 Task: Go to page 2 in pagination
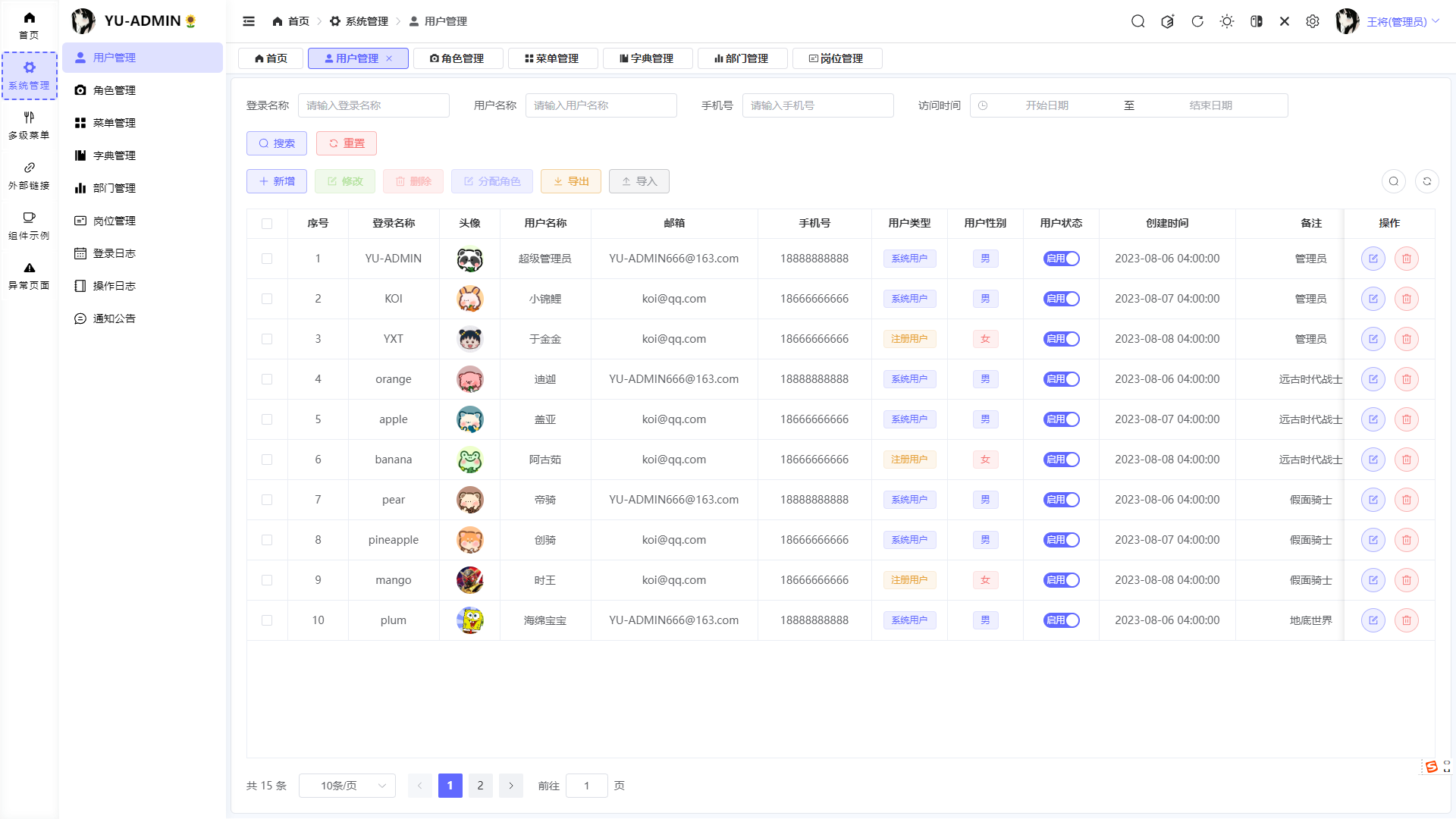pyautogui.click(x=480, y=786)
